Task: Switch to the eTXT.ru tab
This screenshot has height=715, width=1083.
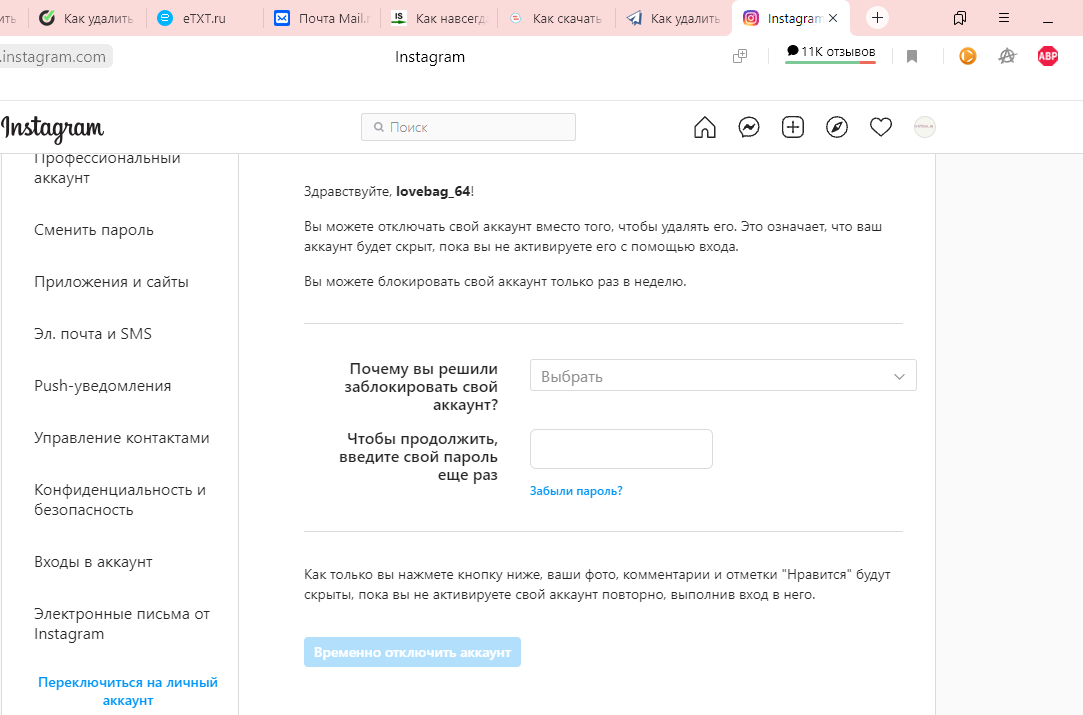Action: [205, 19]
